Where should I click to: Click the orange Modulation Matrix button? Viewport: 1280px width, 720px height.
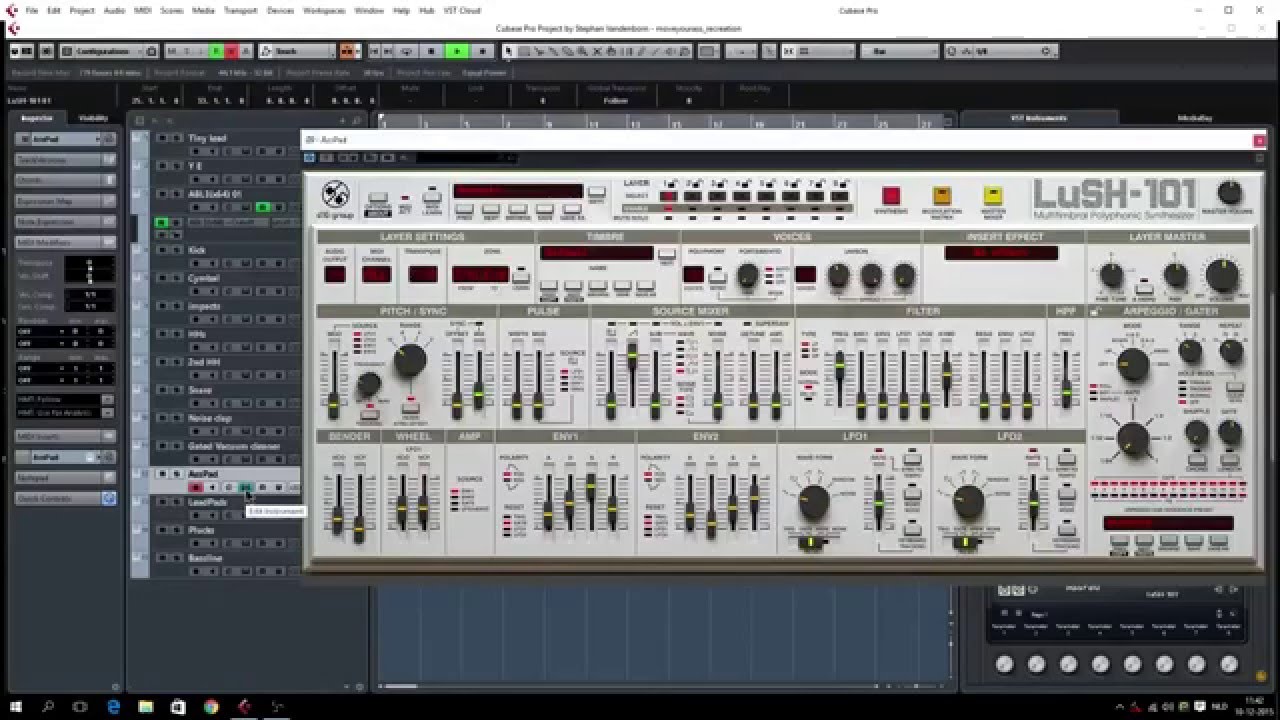tap(942, 196)
